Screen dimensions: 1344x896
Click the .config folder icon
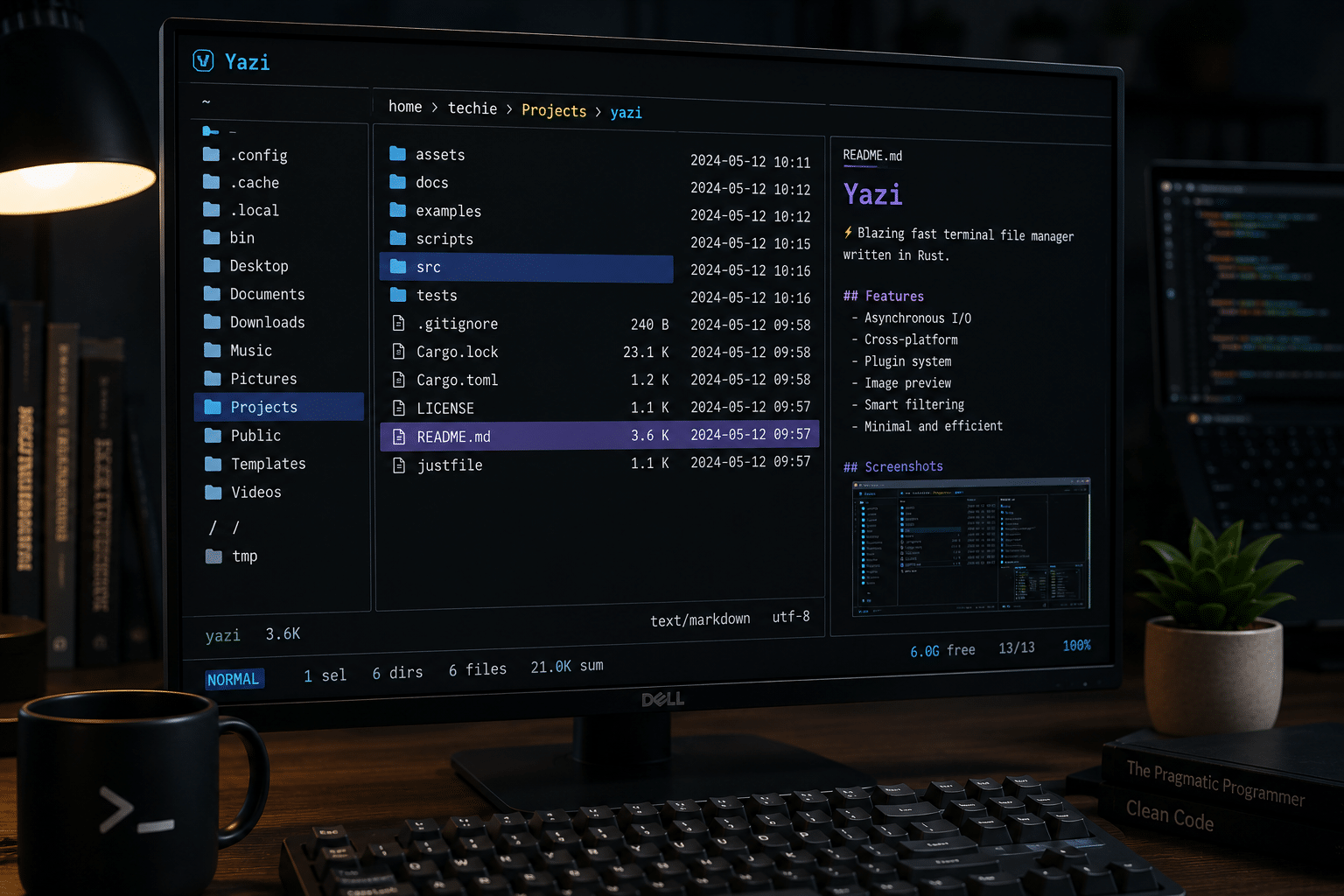pos(212,155)
